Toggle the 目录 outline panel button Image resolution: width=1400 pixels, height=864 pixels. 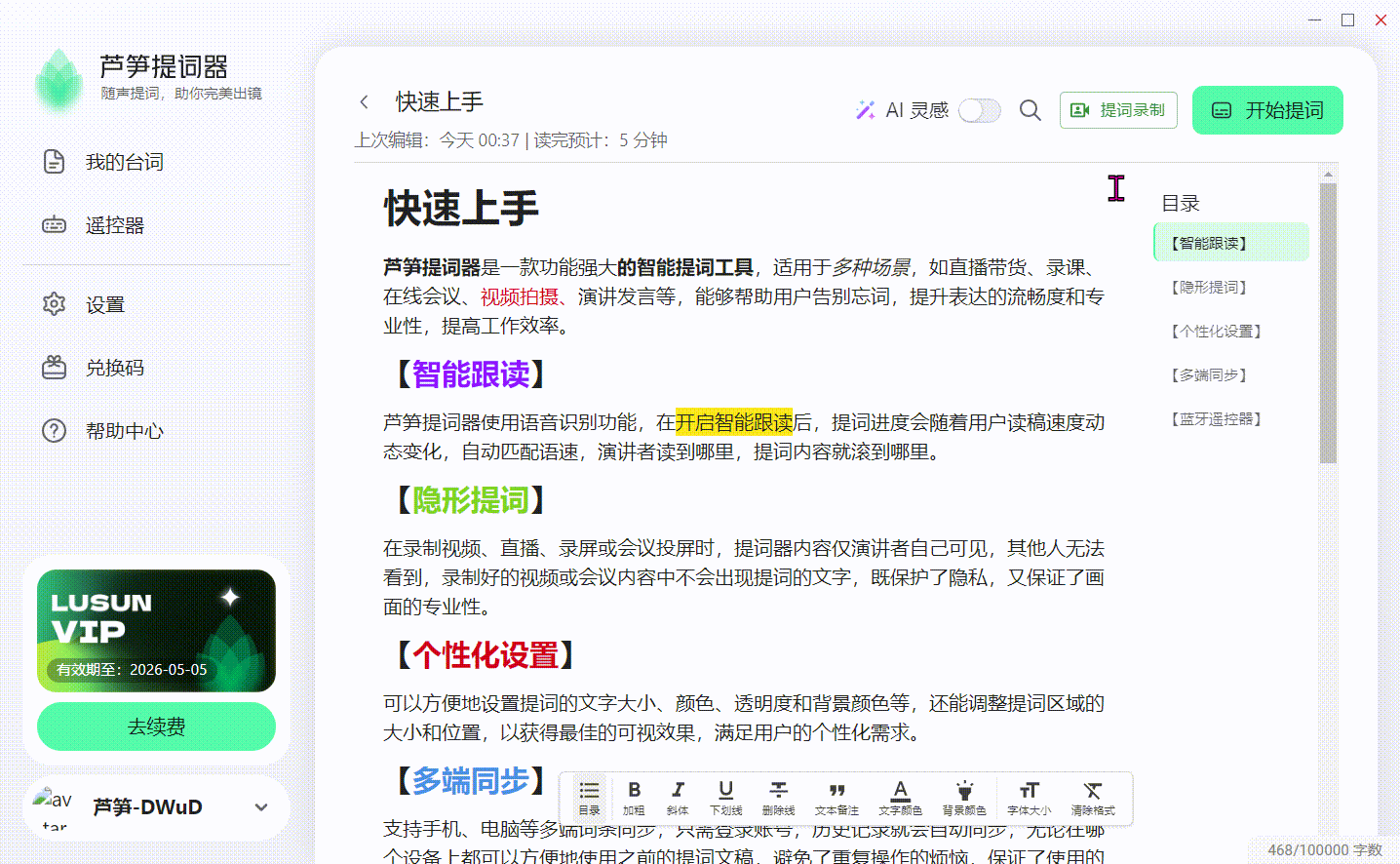pos(589,797)
